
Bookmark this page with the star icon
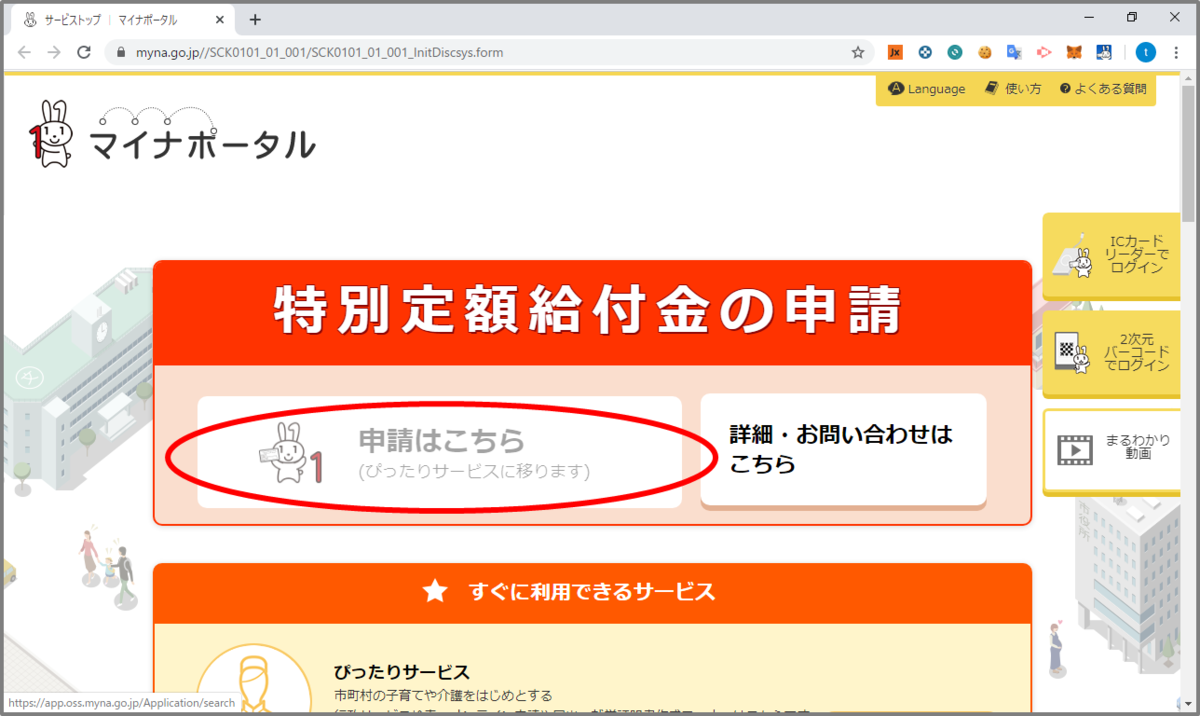(x=858, y=52)
